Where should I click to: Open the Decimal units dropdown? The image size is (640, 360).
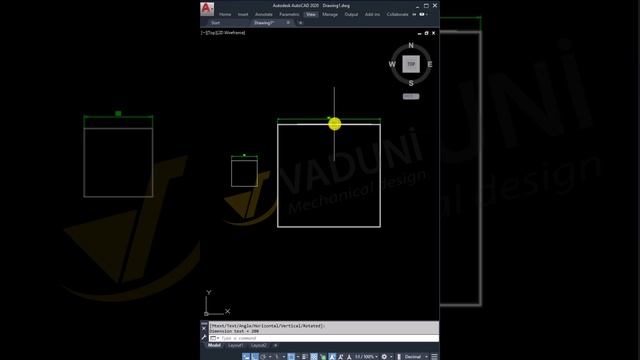416,357
